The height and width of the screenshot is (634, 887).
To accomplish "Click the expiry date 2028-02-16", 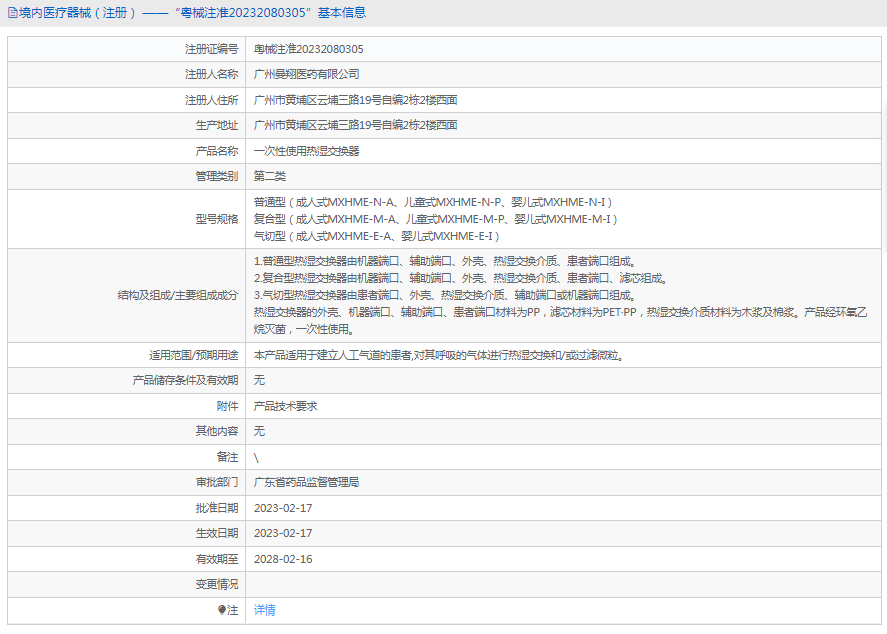I will (283, 559).
